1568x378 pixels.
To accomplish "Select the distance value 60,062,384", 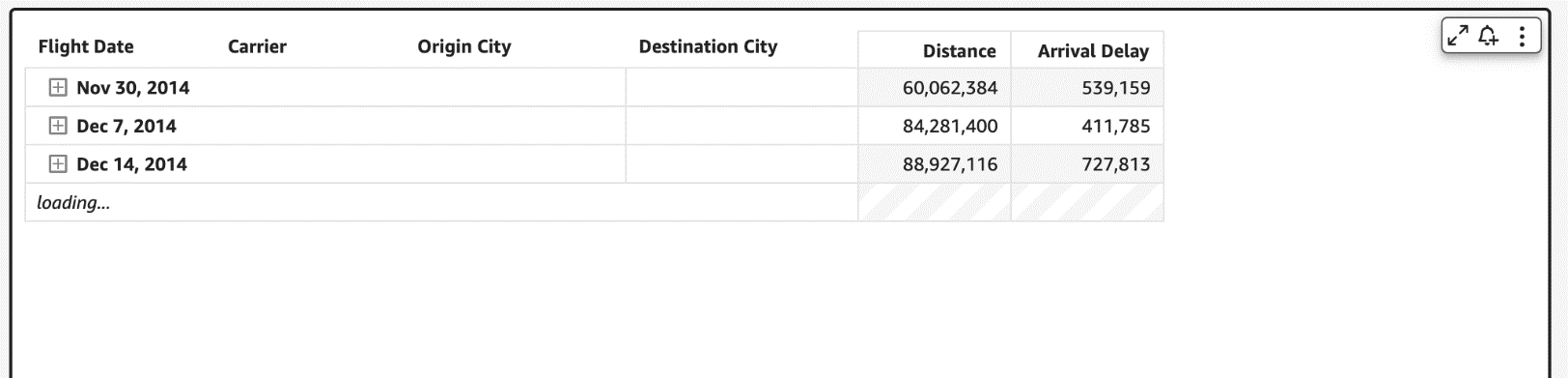I will click(x=950, y=88).
